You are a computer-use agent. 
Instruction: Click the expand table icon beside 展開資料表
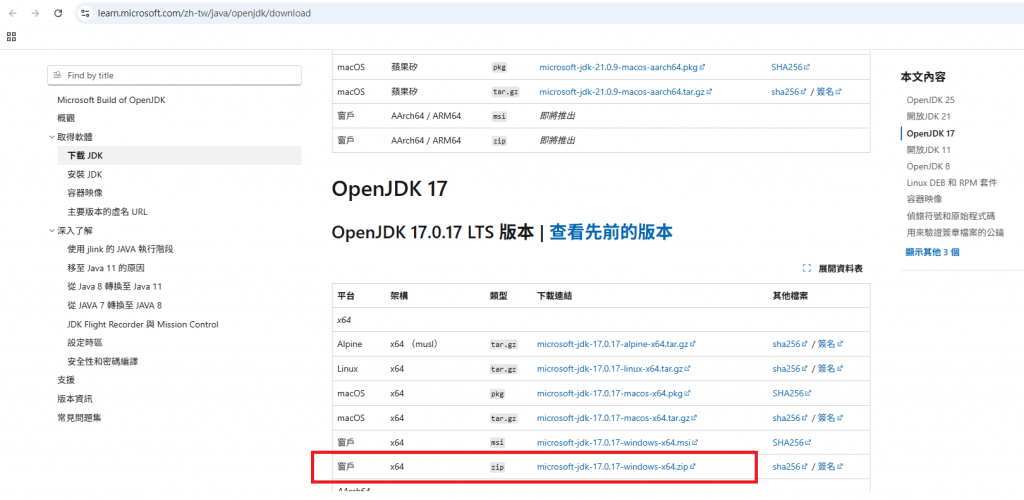[807, 268]
